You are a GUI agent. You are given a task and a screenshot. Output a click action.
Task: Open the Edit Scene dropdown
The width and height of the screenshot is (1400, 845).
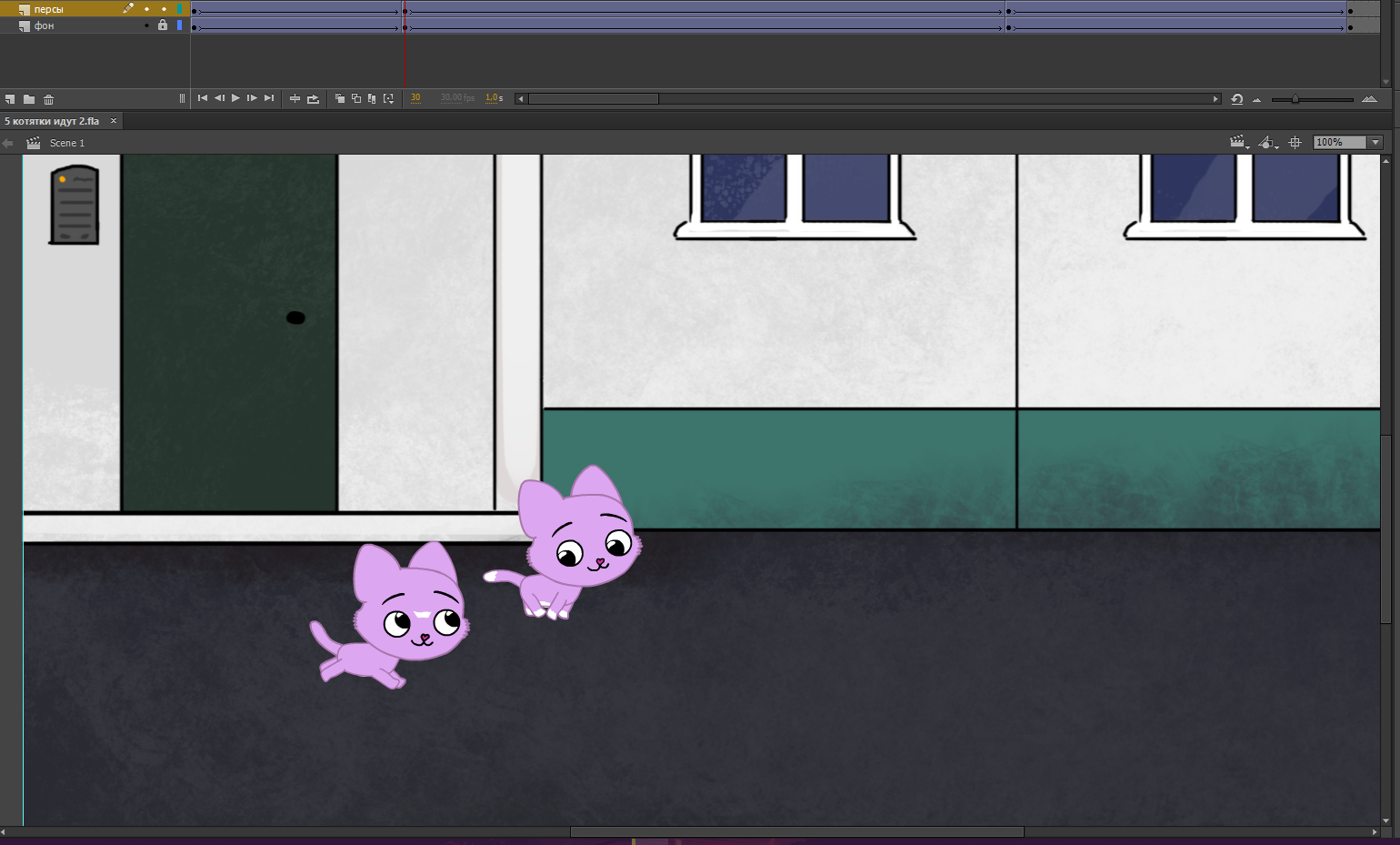click(1239, 143)
